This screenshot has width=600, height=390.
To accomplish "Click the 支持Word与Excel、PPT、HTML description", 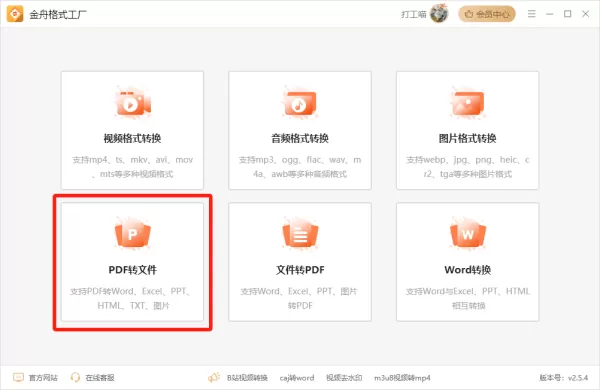I will [468, 298].
